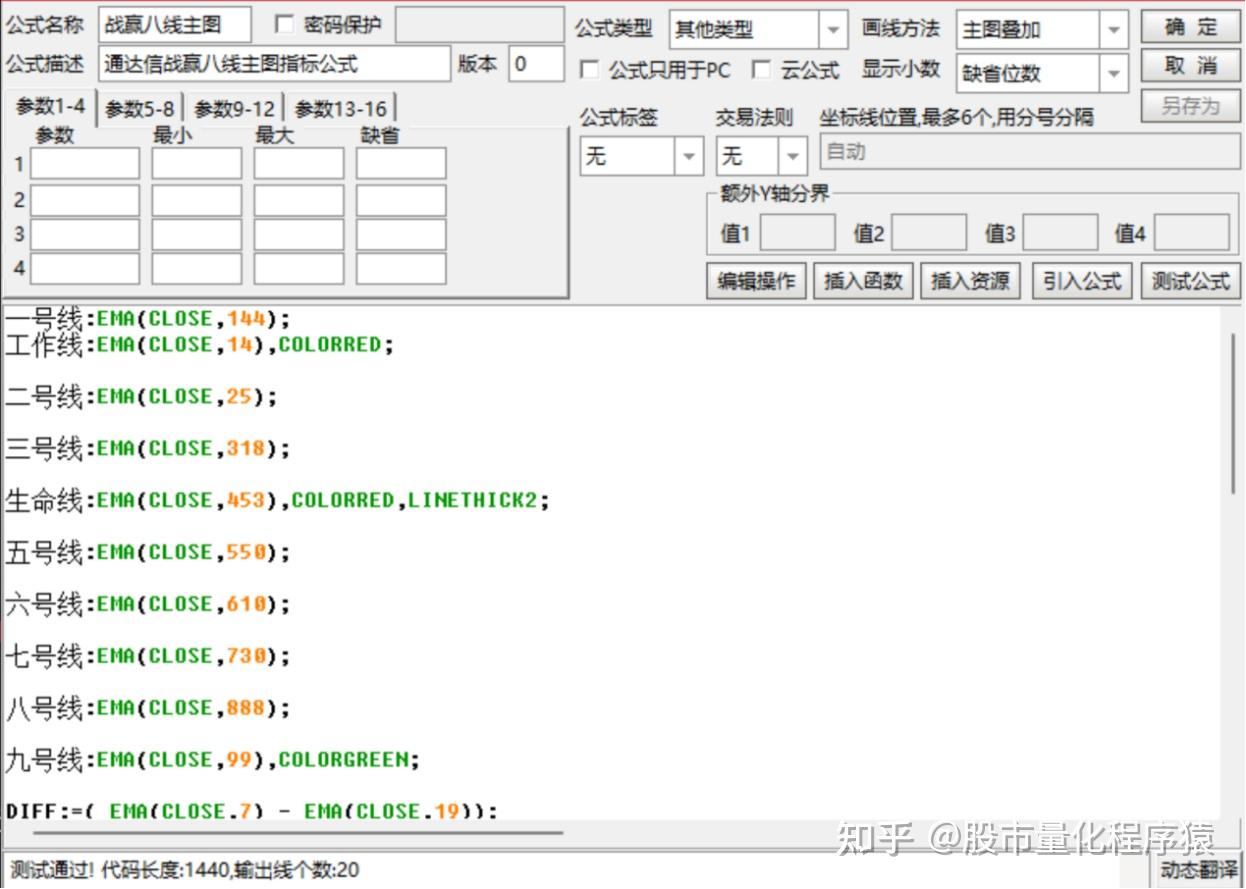The image size is (1246, 889).
Task: Click the 值3 input field
Action: (x=1060, y=232)
